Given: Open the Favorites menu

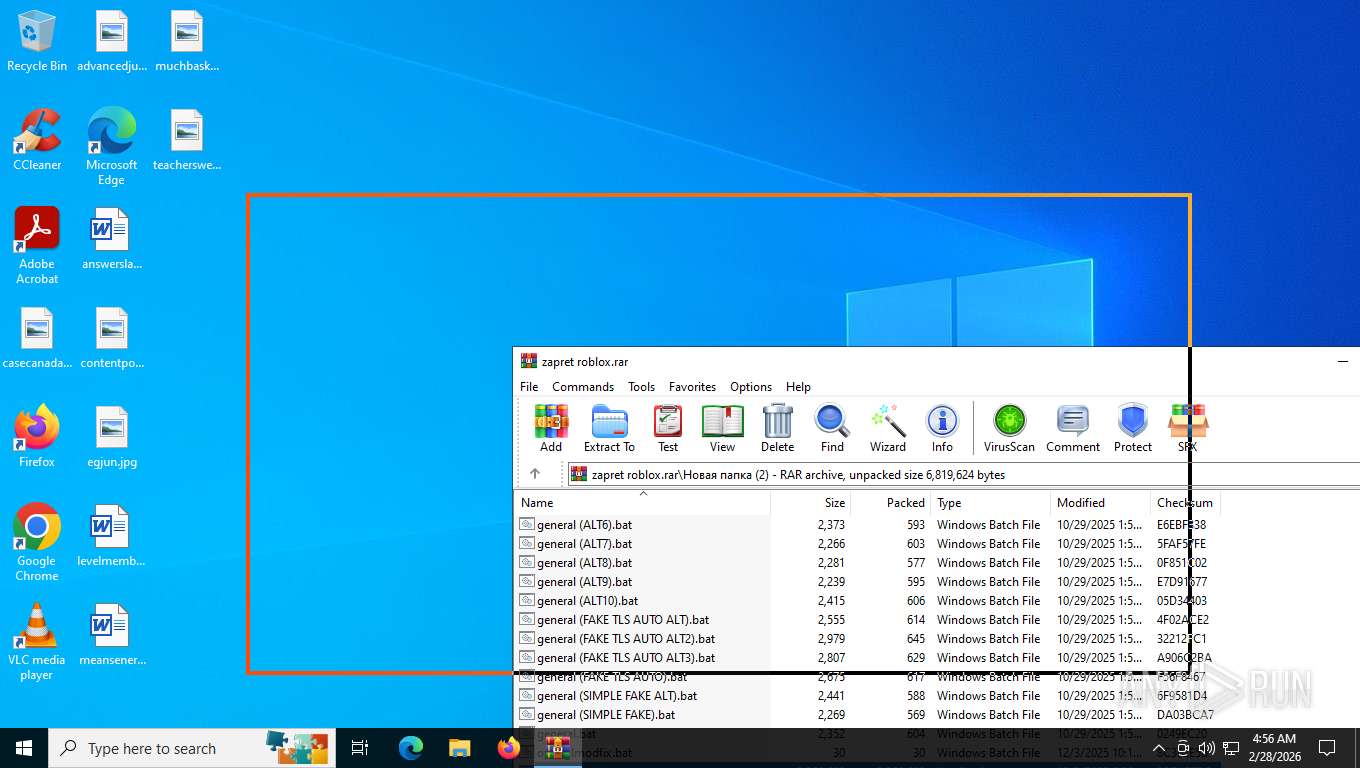Looking at the screenshot, I should 692,387.
